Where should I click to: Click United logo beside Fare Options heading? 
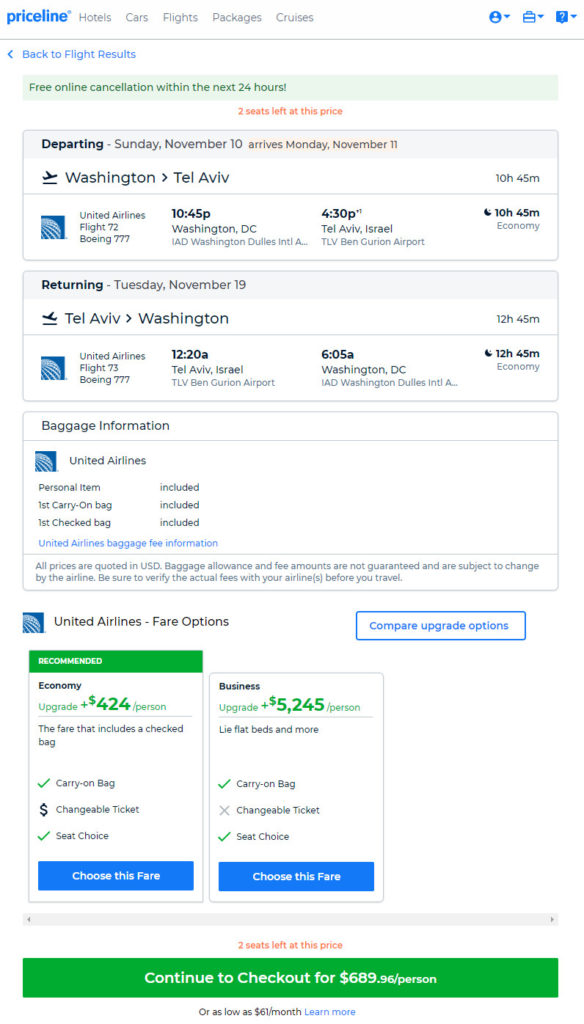click(x=33, y=622)
